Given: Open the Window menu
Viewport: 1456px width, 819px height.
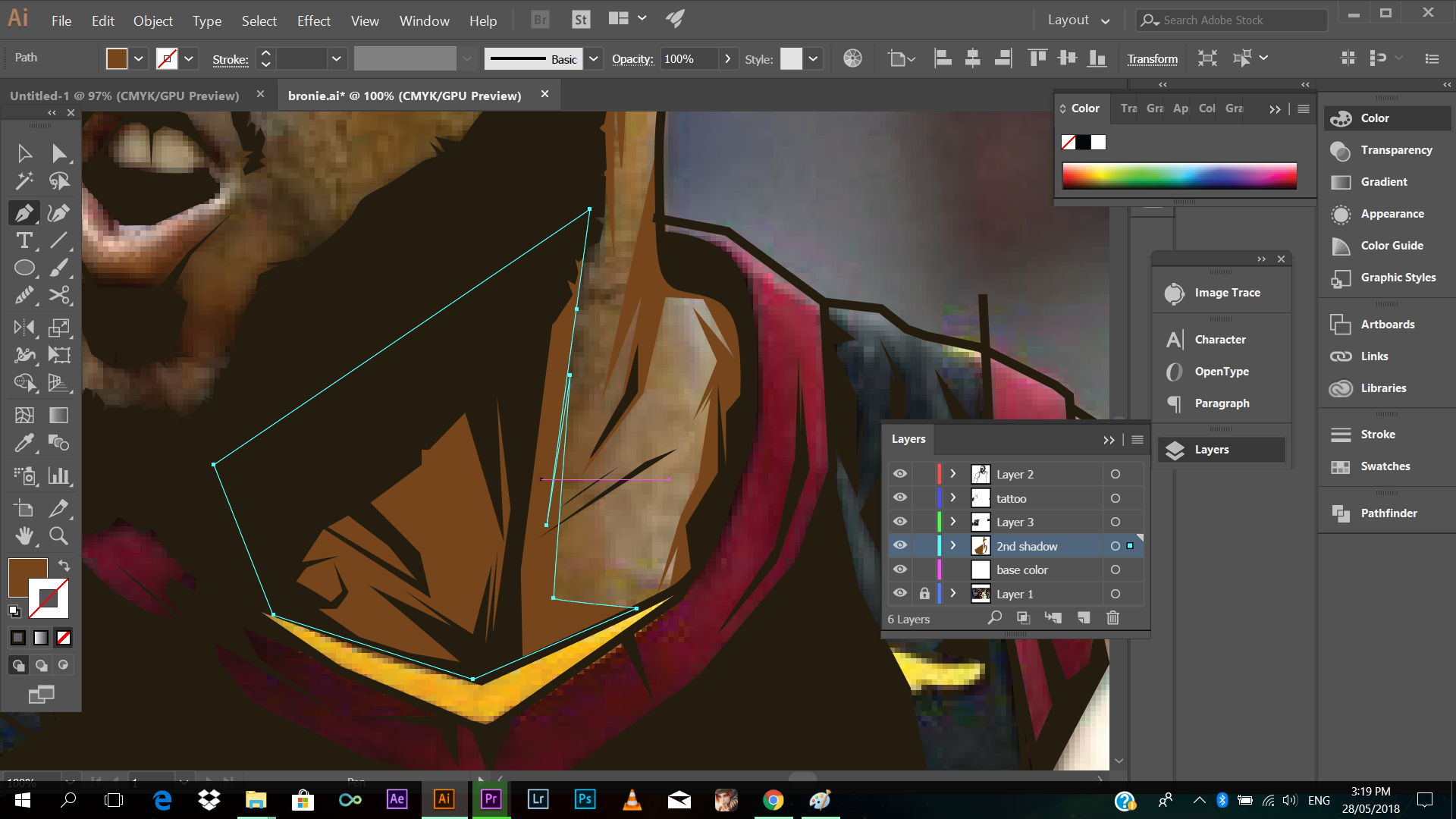Looking at the screenshot, I should coord(424,20).
